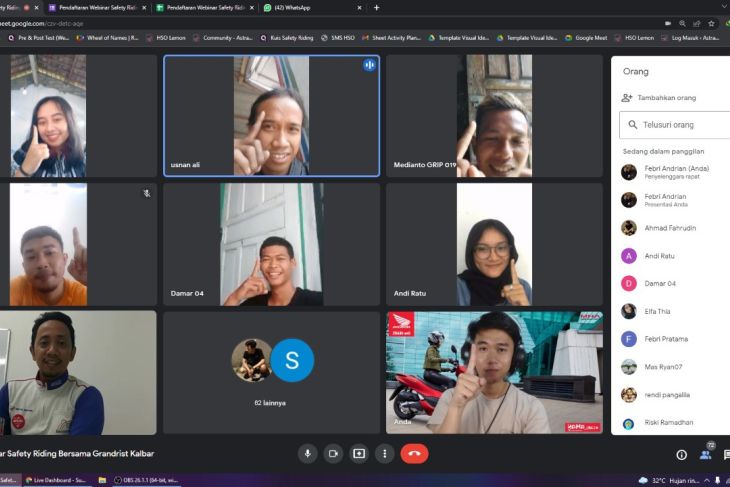This screenshot has height=487, width=730.
Task: Click the muted mic icon on orange-shirt tile
Action: [147, 193]
